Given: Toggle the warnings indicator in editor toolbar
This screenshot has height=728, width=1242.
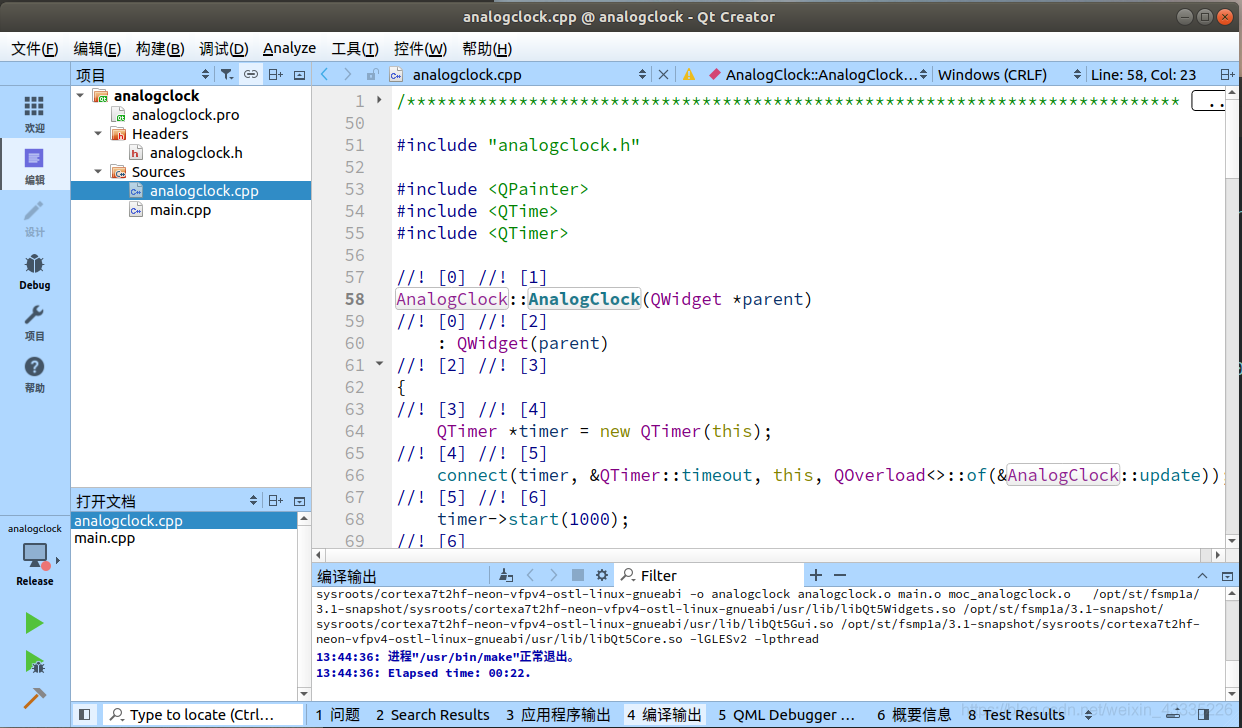Looking at the screenshot, I should [688, 73].
